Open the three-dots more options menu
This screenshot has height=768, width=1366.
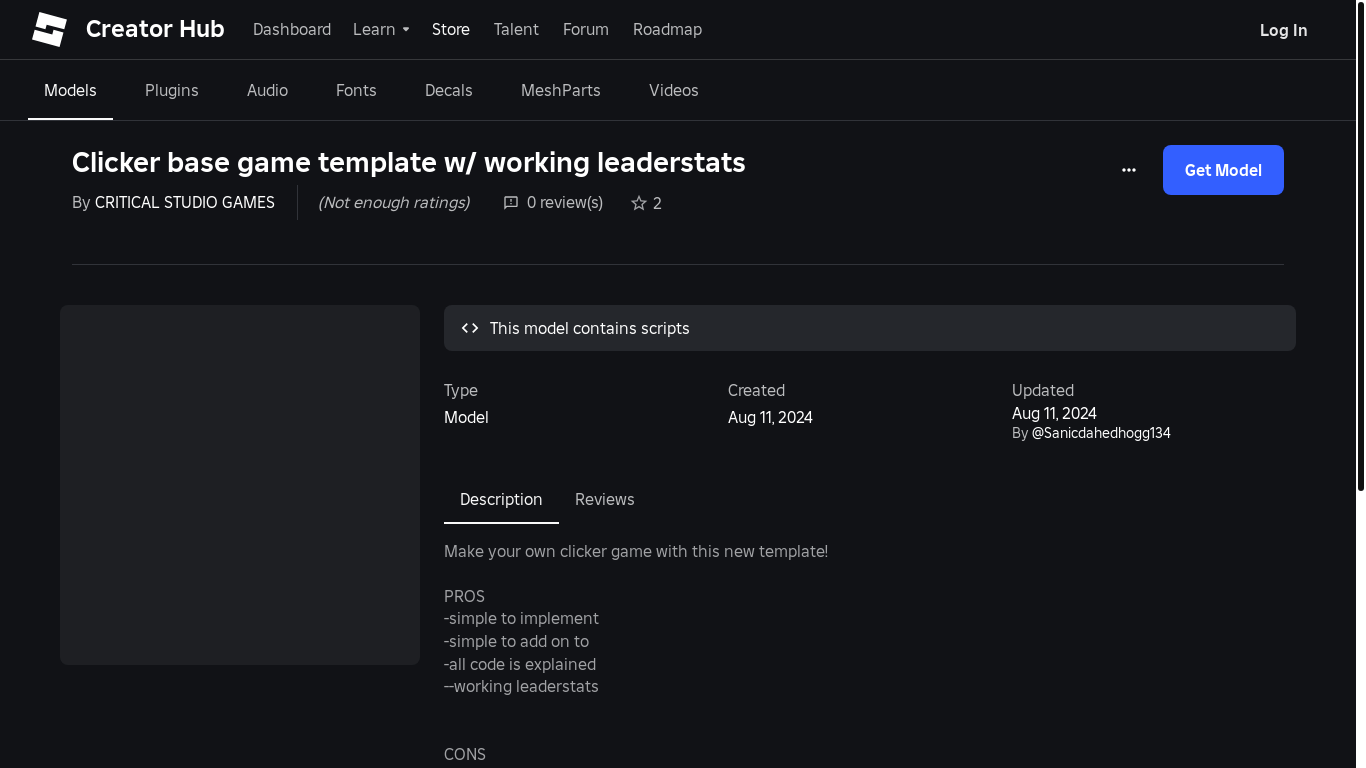1129,170
